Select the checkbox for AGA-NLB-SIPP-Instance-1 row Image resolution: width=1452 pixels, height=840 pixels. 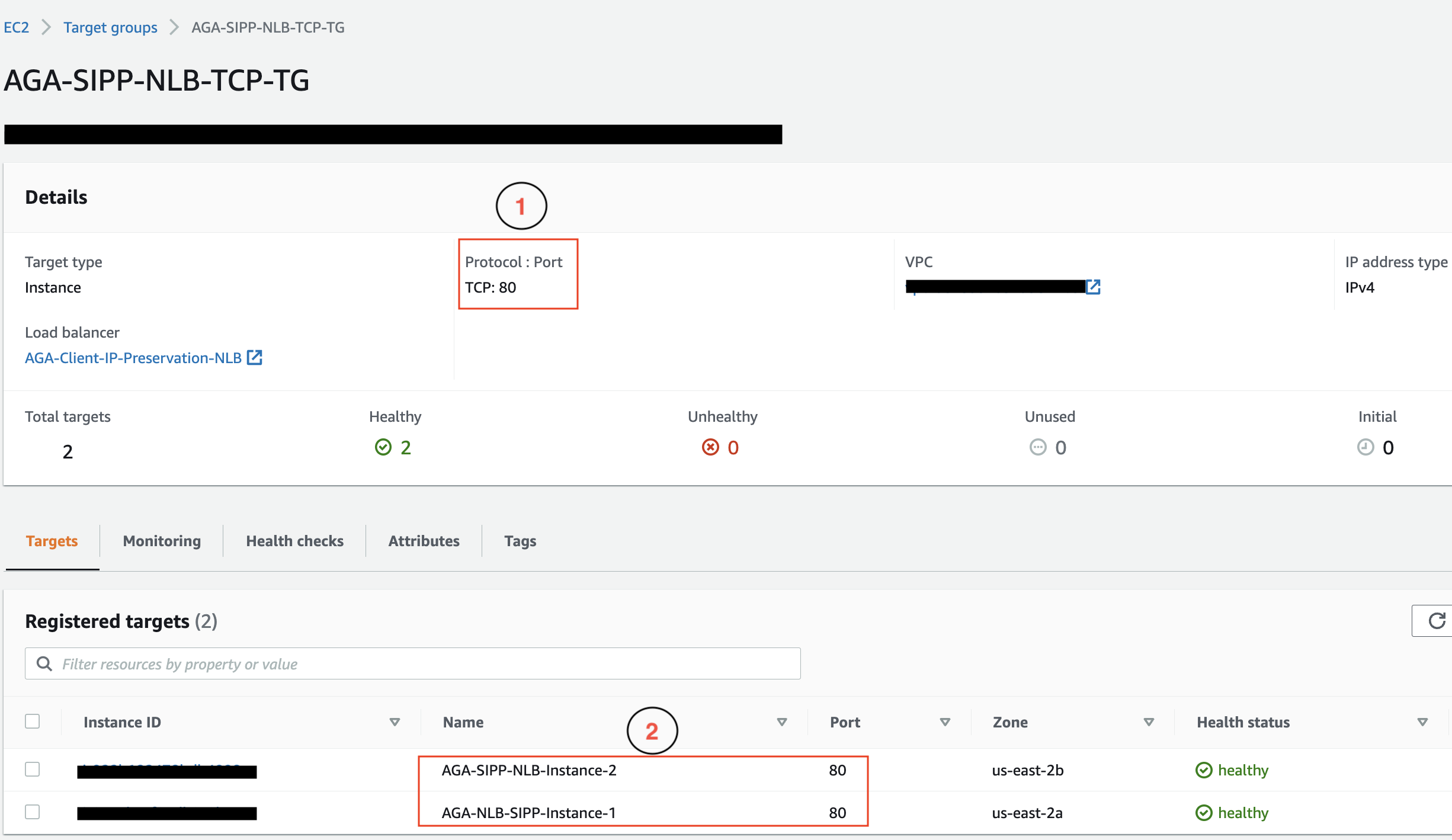click(33, 812)
